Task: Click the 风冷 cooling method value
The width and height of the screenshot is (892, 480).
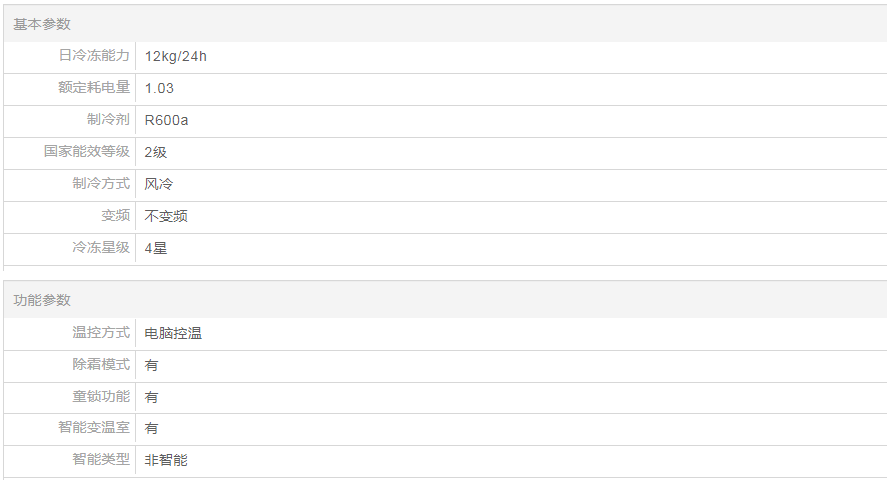Action: (159, 184)
